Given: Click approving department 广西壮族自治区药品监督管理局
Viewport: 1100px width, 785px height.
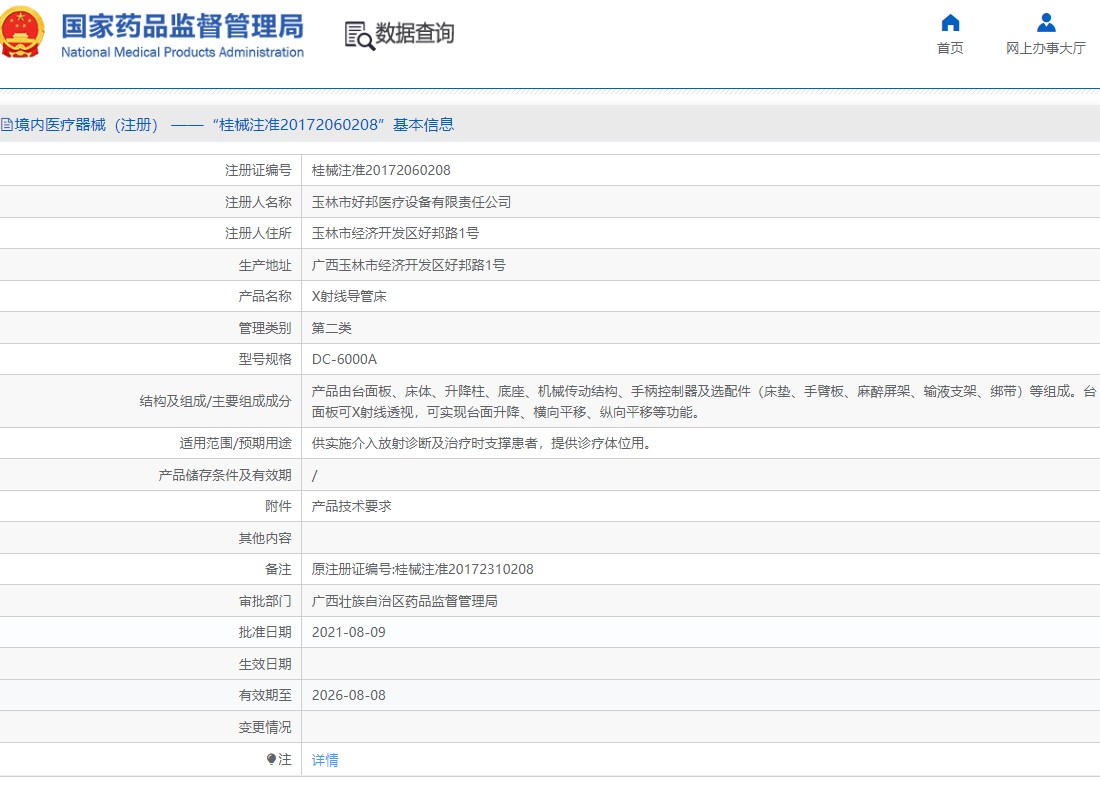Looking at the screenshot, I should pos(405,601).
